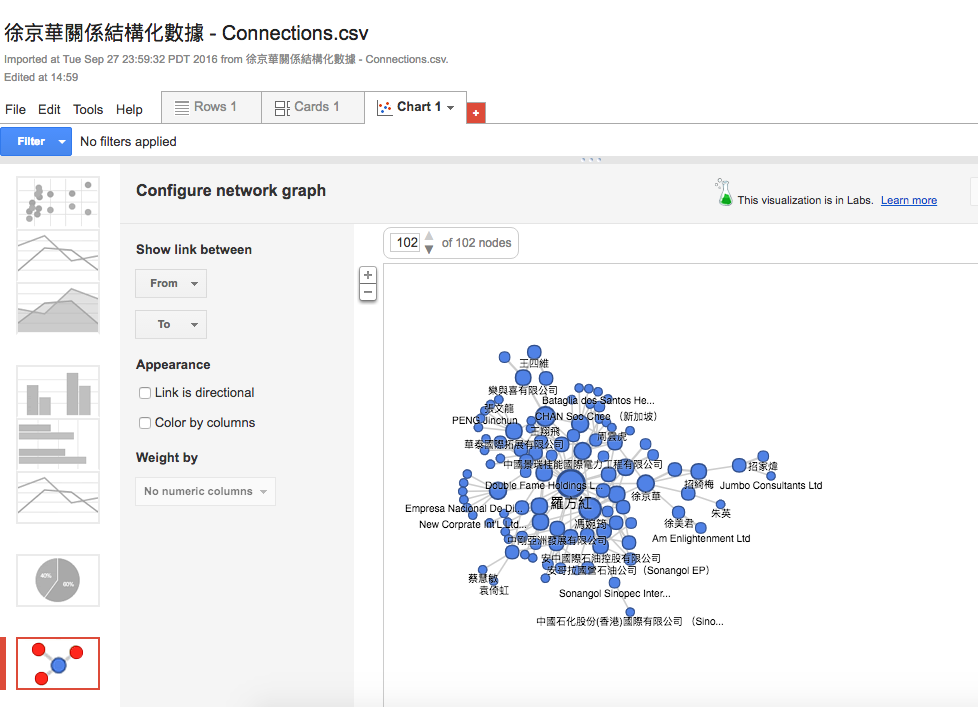The height and width of the screenshot is (707, 978).
Task: Select the pie chart type thumbnail
Action: [57, 580]
